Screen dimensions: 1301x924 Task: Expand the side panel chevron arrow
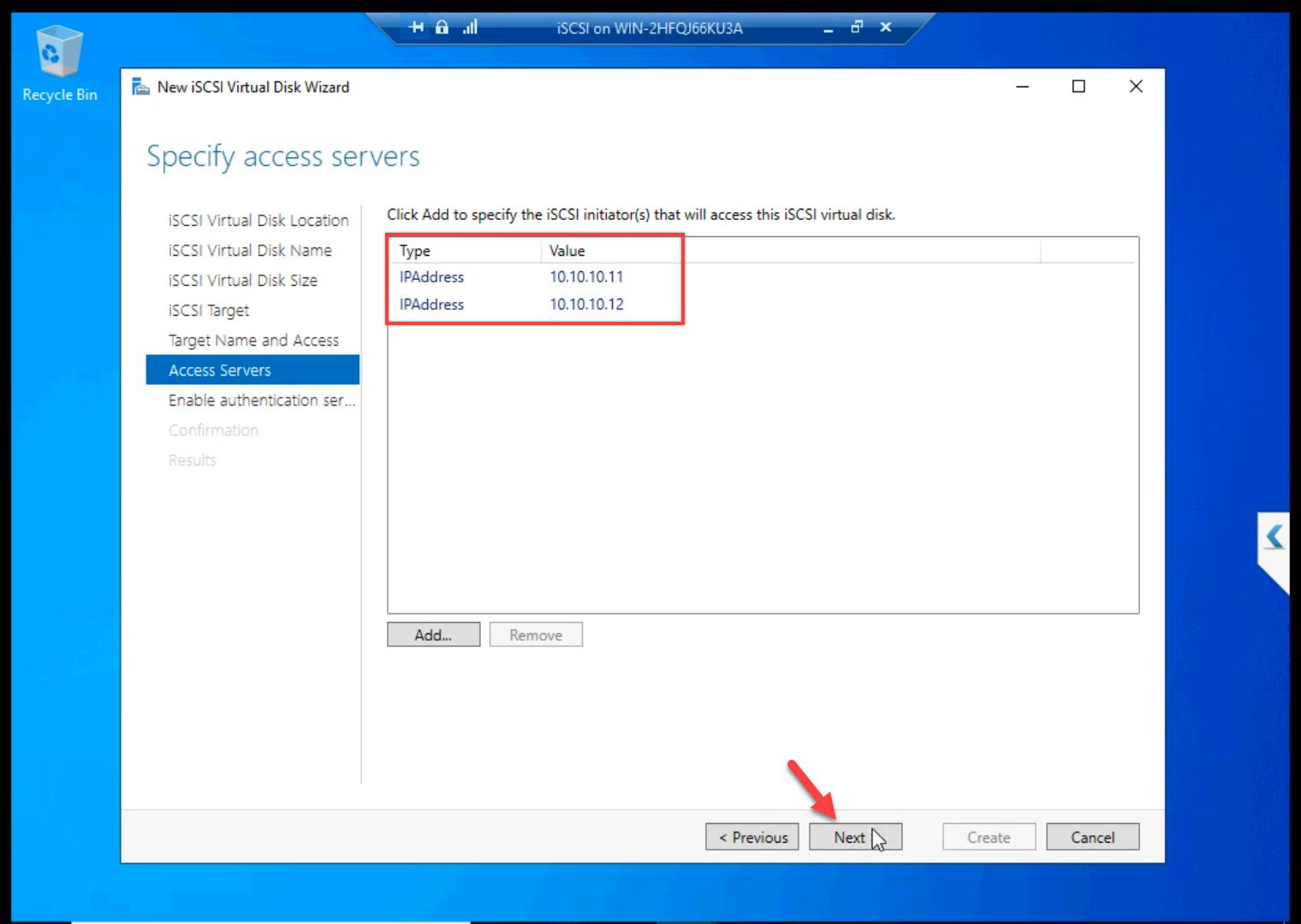click(x=1274, y=537)
